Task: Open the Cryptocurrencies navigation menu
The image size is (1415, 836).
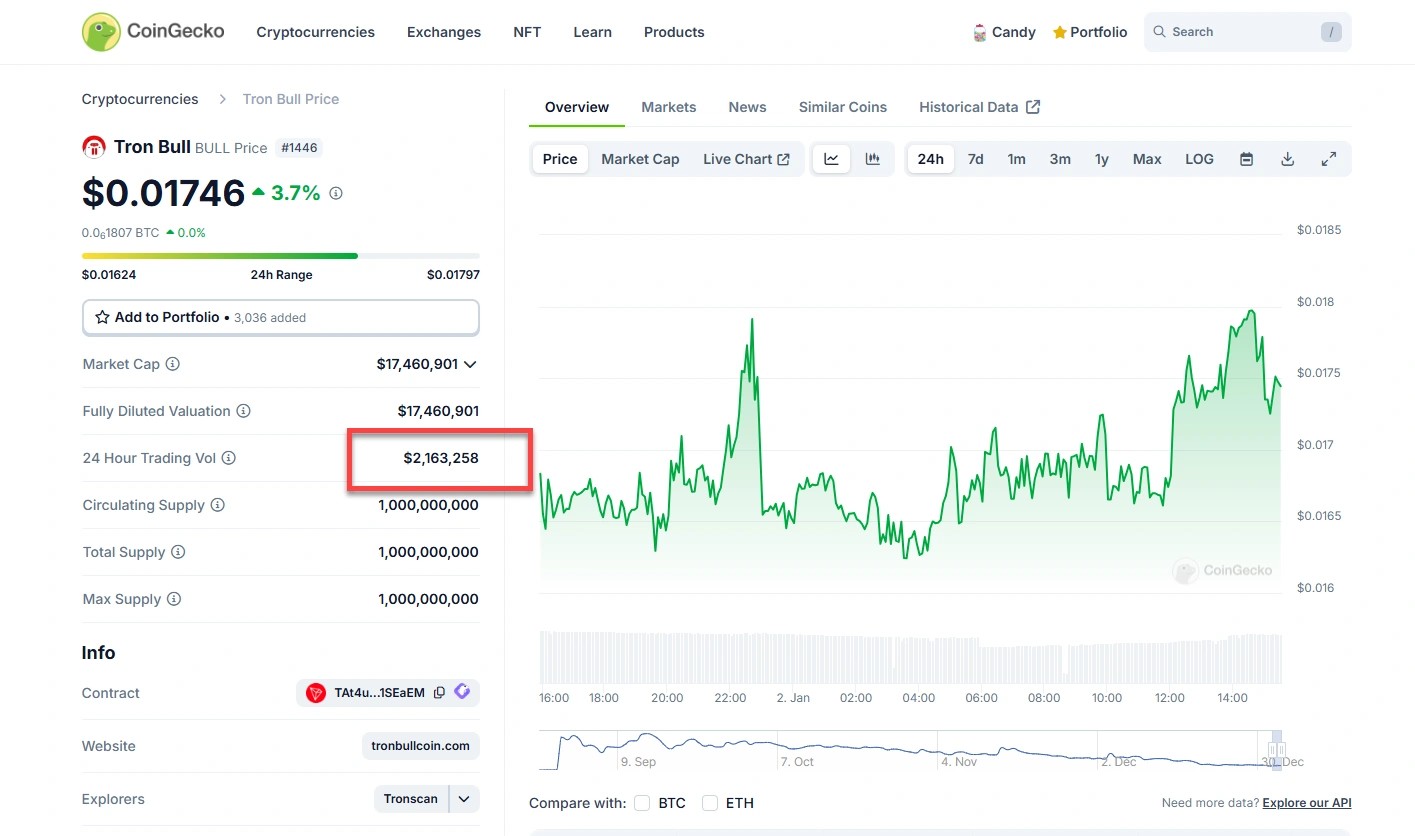Action: pos(315,32)
